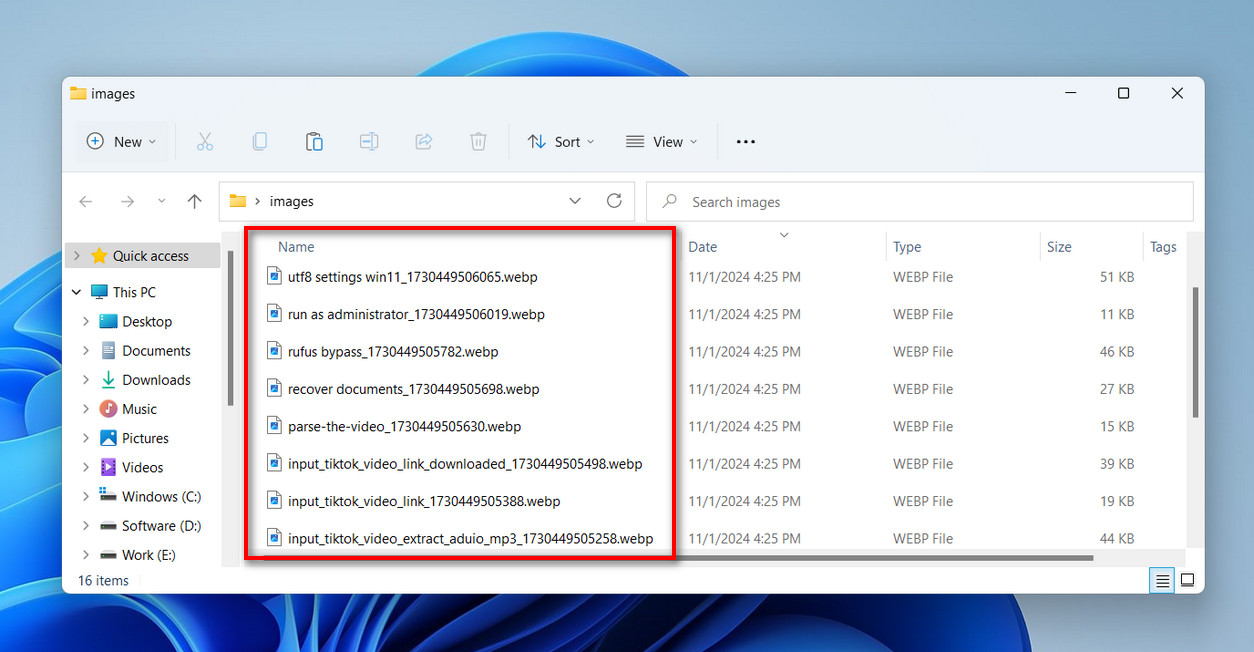
Task: Select utf8 settings win11_1730449506065.webp file
Action: pyautogui.click(x=413, y=276)
